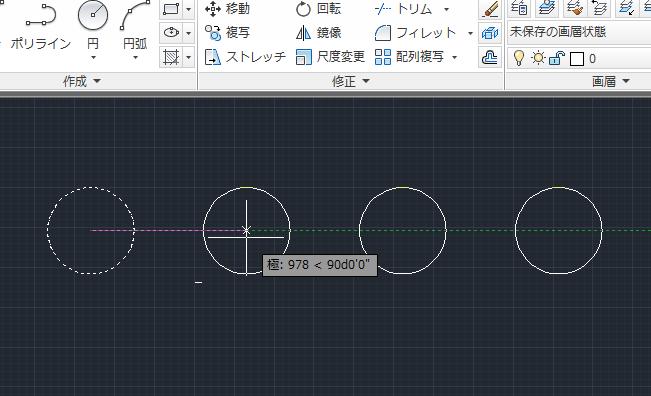Choose the rectangle drawing tool icon

[x=171, y=9]
